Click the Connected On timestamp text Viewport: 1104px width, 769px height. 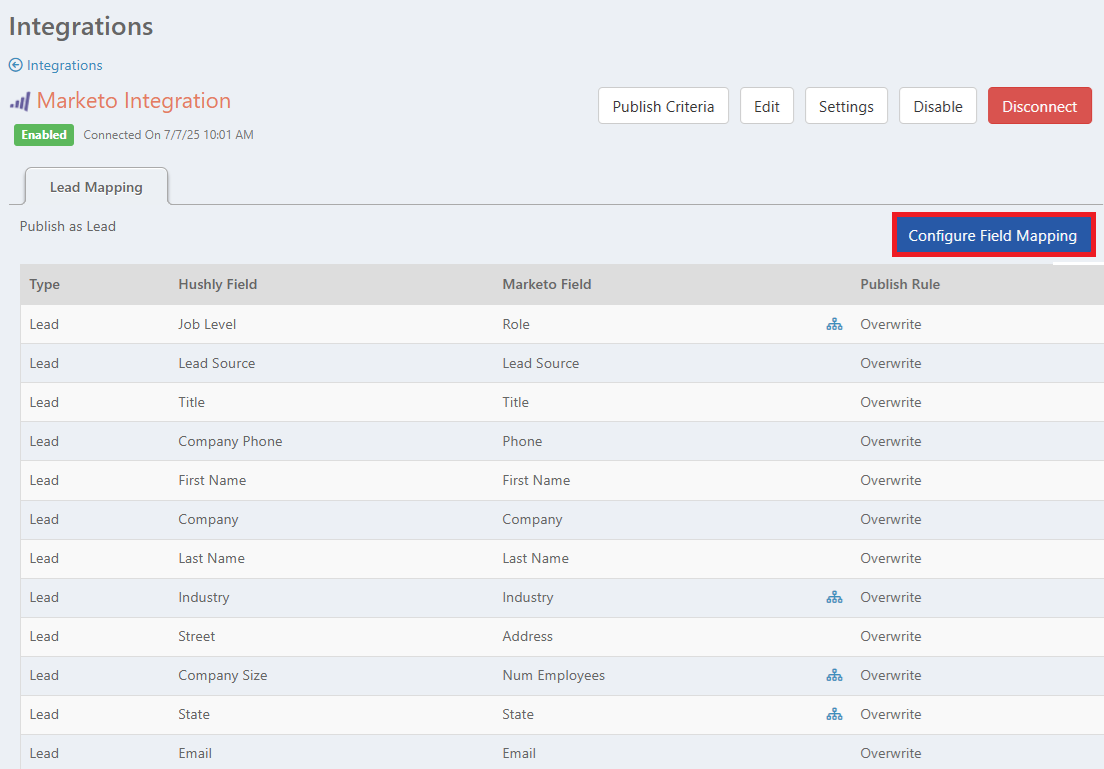[x=168, y=135]
